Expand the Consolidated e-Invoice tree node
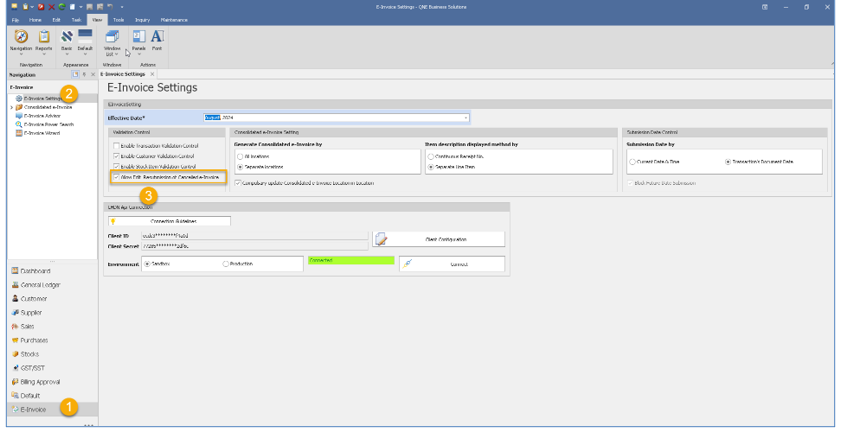This screenshot has width=846, height=431. click(12, 108)
